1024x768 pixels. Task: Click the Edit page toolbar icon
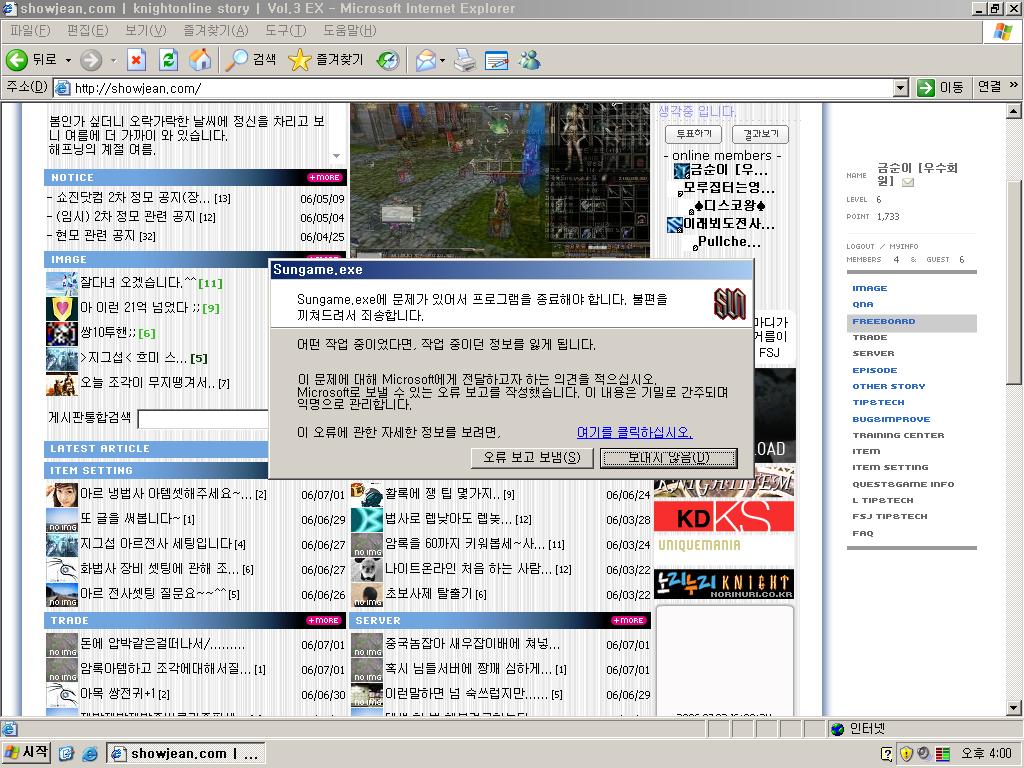point(497,60)
